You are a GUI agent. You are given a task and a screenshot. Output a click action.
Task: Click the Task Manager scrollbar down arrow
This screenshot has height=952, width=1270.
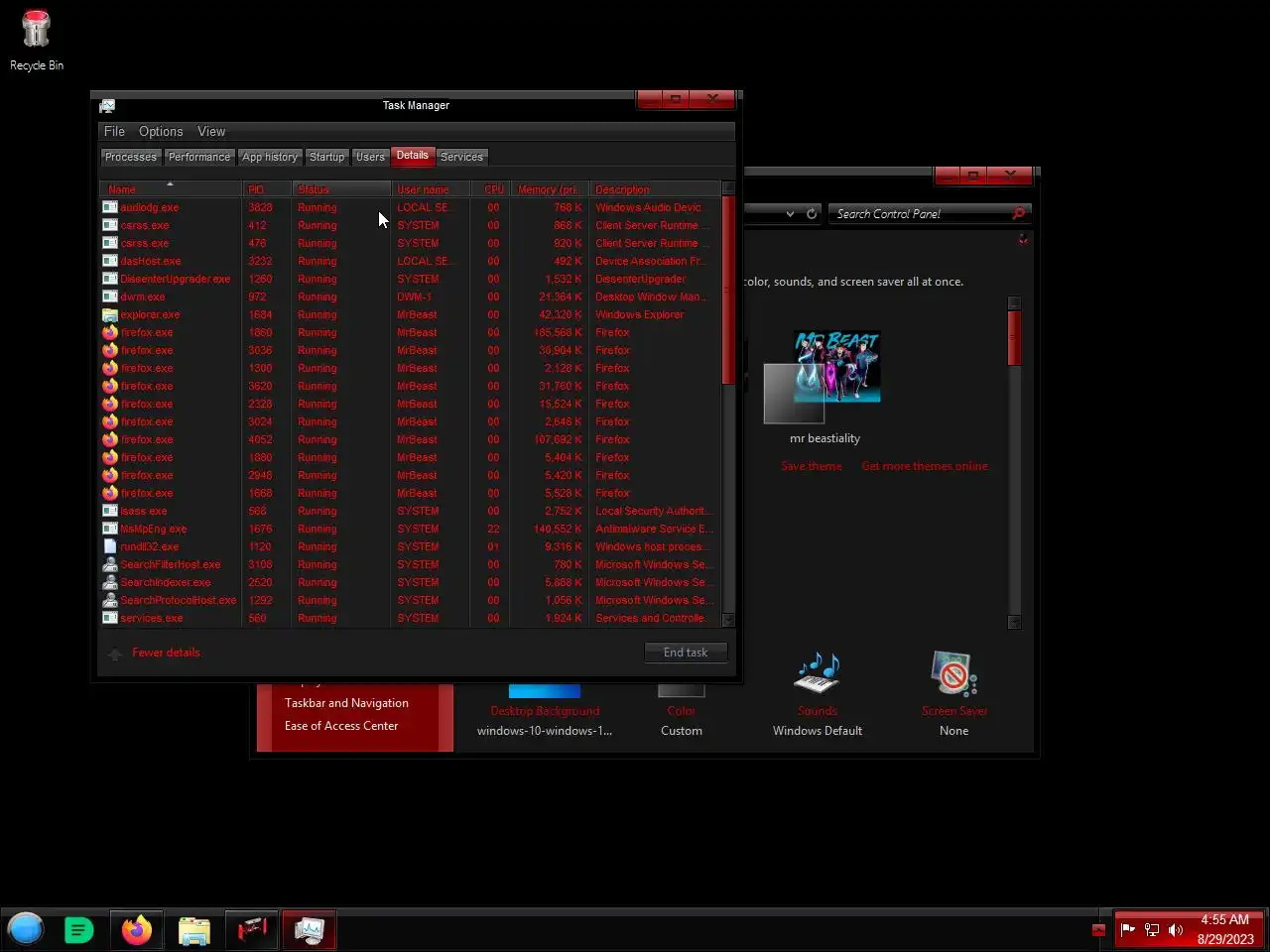pyautogui.click(x=728, y=620)
